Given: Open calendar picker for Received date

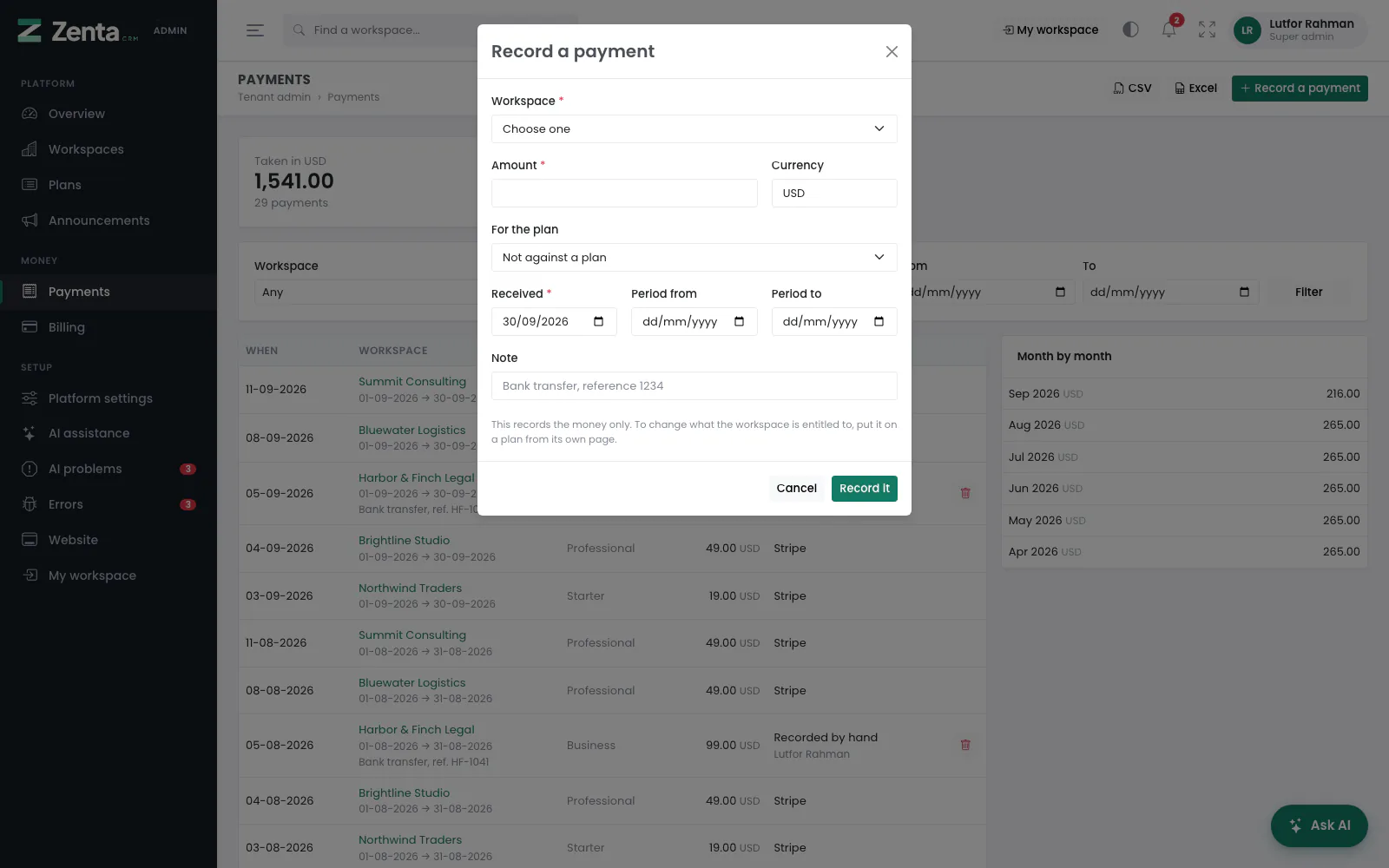Looking at the screenshot, I should point(598,321).
